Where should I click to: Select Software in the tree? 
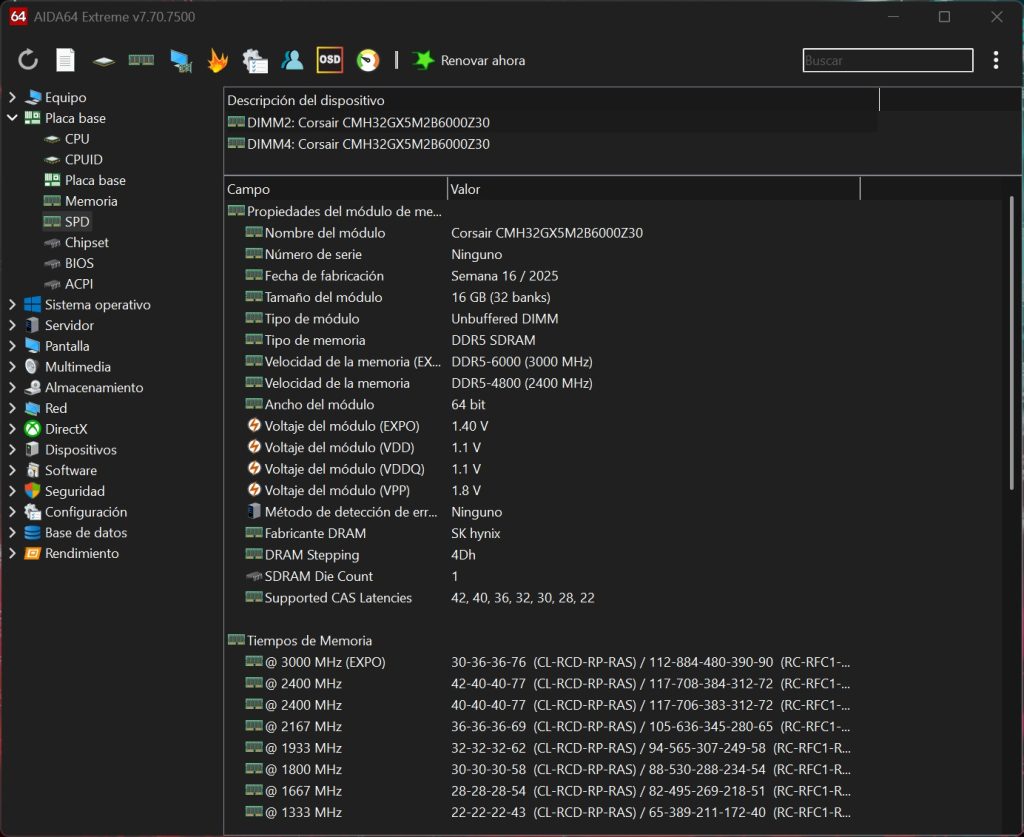click(x=71, y=471)
